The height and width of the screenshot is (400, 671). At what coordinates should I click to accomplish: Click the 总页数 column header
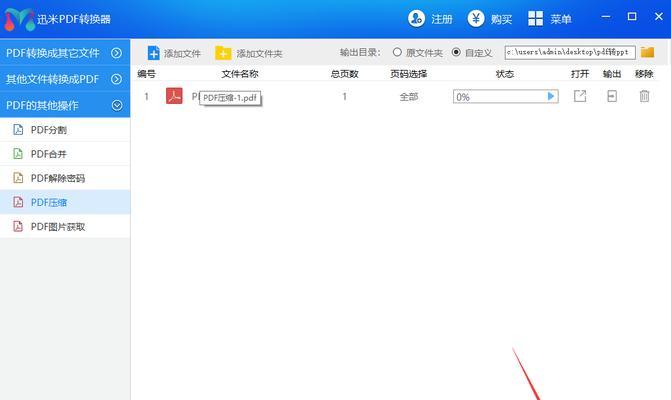pos(344,74)
